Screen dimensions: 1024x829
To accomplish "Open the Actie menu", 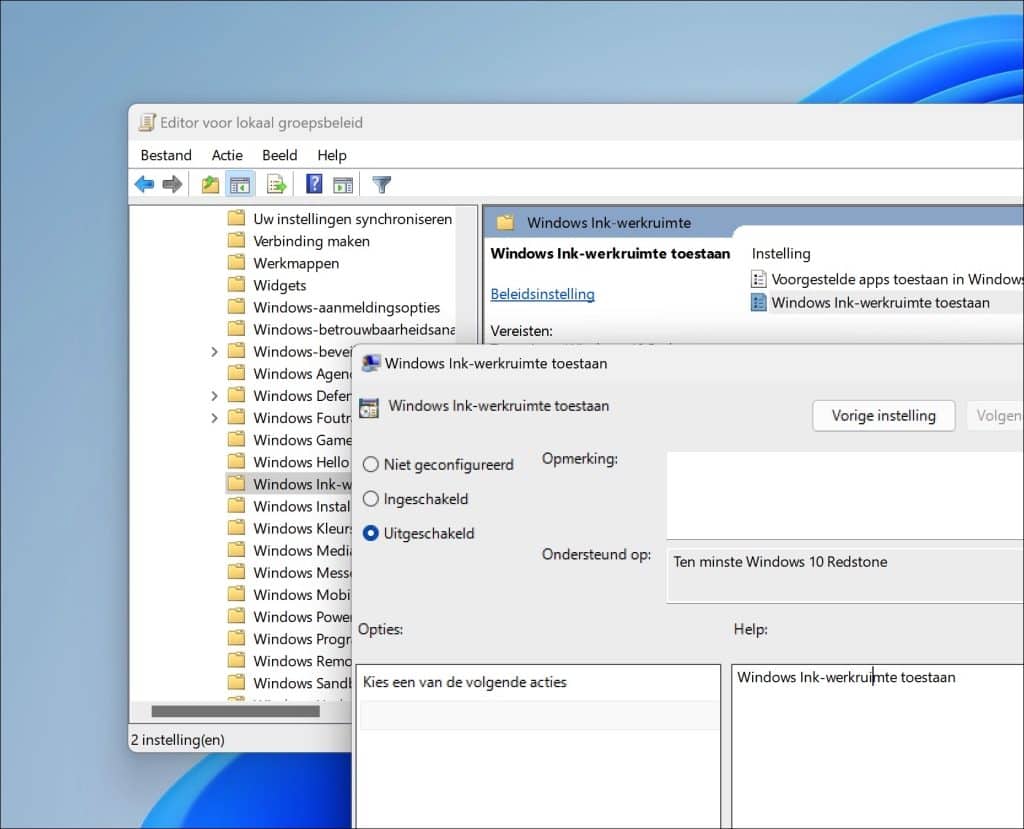I will [x=227, y=155].
